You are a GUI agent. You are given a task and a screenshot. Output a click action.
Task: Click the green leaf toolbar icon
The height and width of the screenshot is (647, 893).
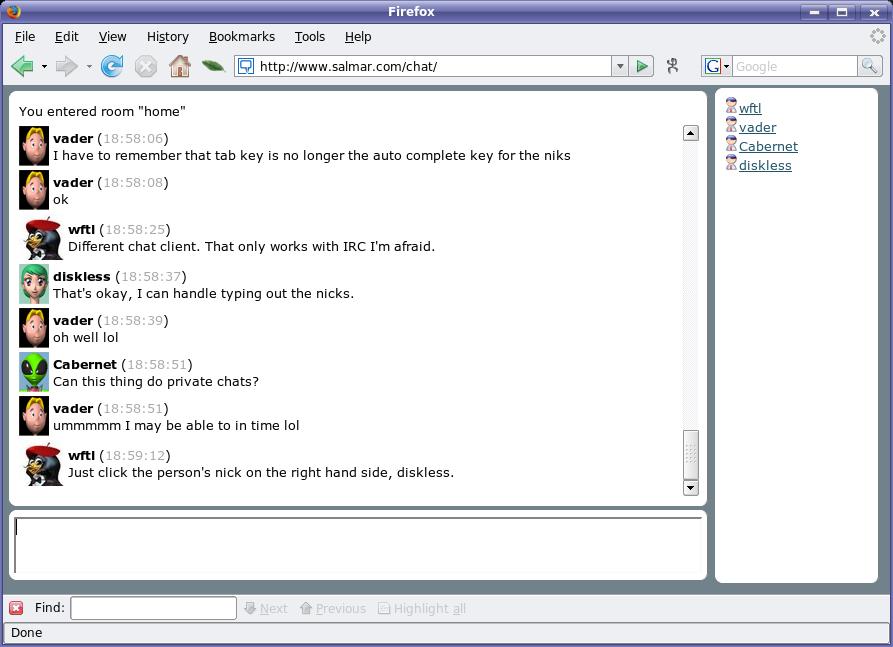pyautogui.click(x=213, y=66)
